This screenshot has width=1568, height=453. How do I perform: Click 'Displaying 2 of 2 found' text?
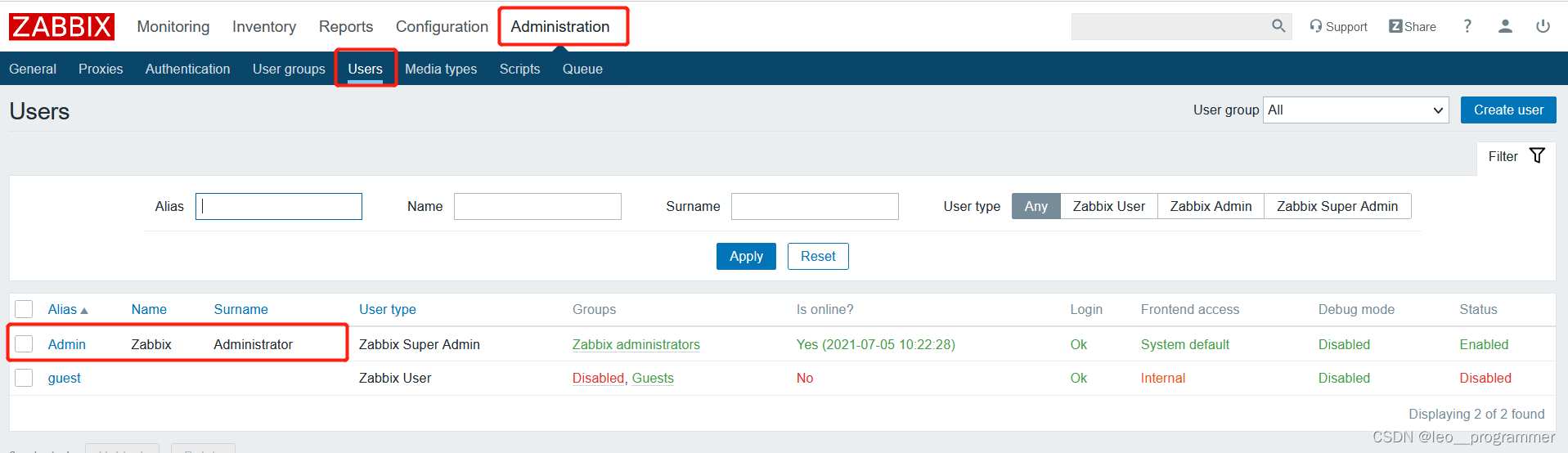(1476, 414)
